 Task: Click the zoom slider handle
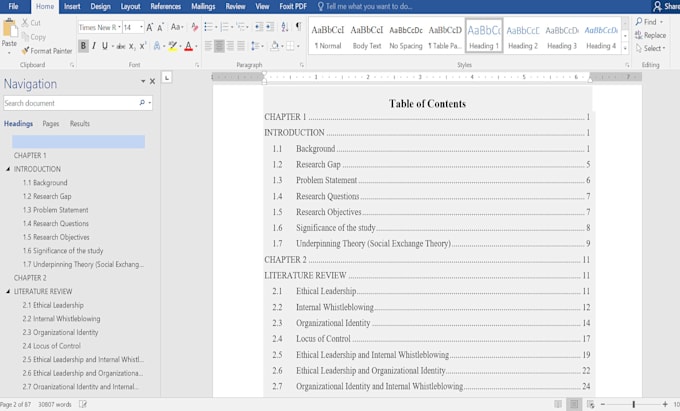click(x=634, y=404)
